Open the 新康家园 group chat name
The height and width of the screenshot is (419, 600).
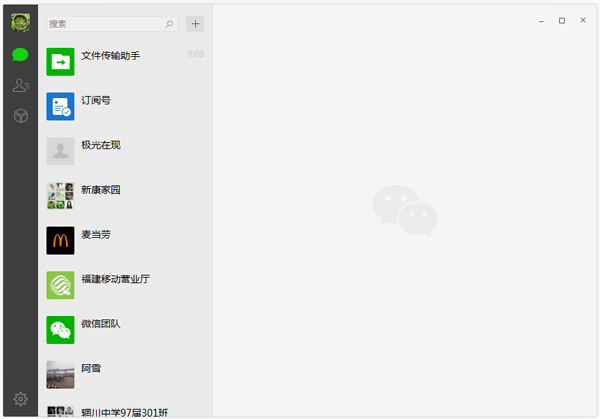pyautogui.click(x=101, y=190)
